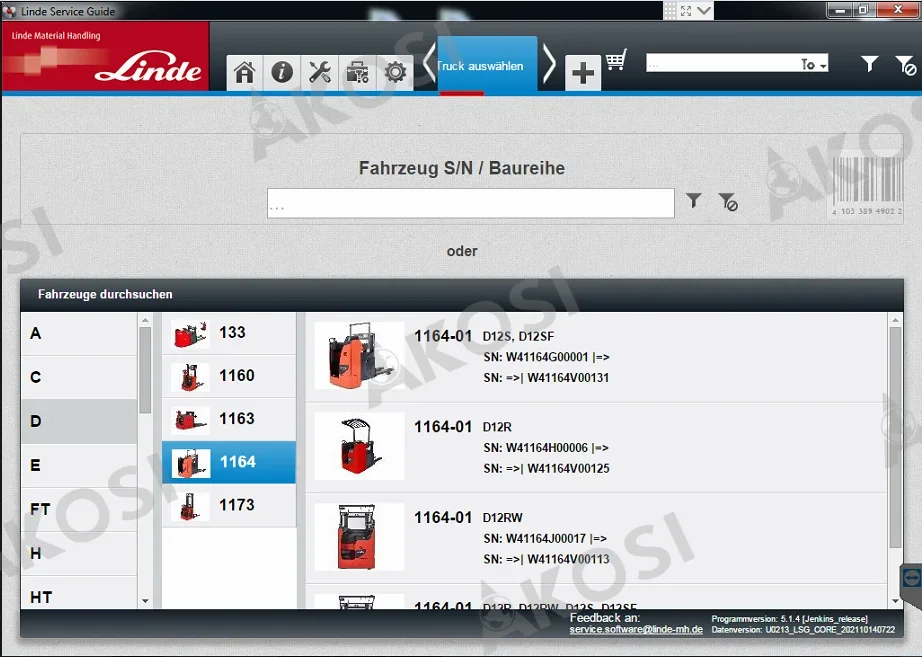The height and width of the screenshot is (657, 922).
Task: Click the top-bar search input field
Action: coord(722,63)
